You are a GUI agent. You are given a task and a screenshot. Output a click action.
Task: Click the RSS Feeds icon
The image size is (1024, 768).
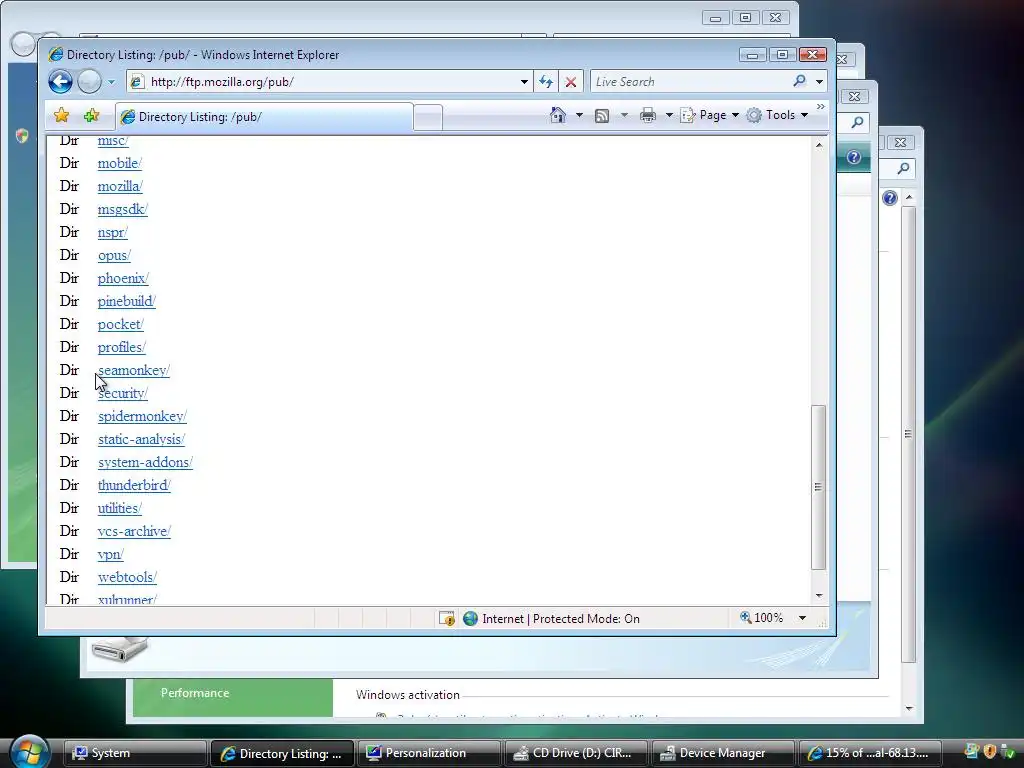pyautogui.click(x=602, y=116)
